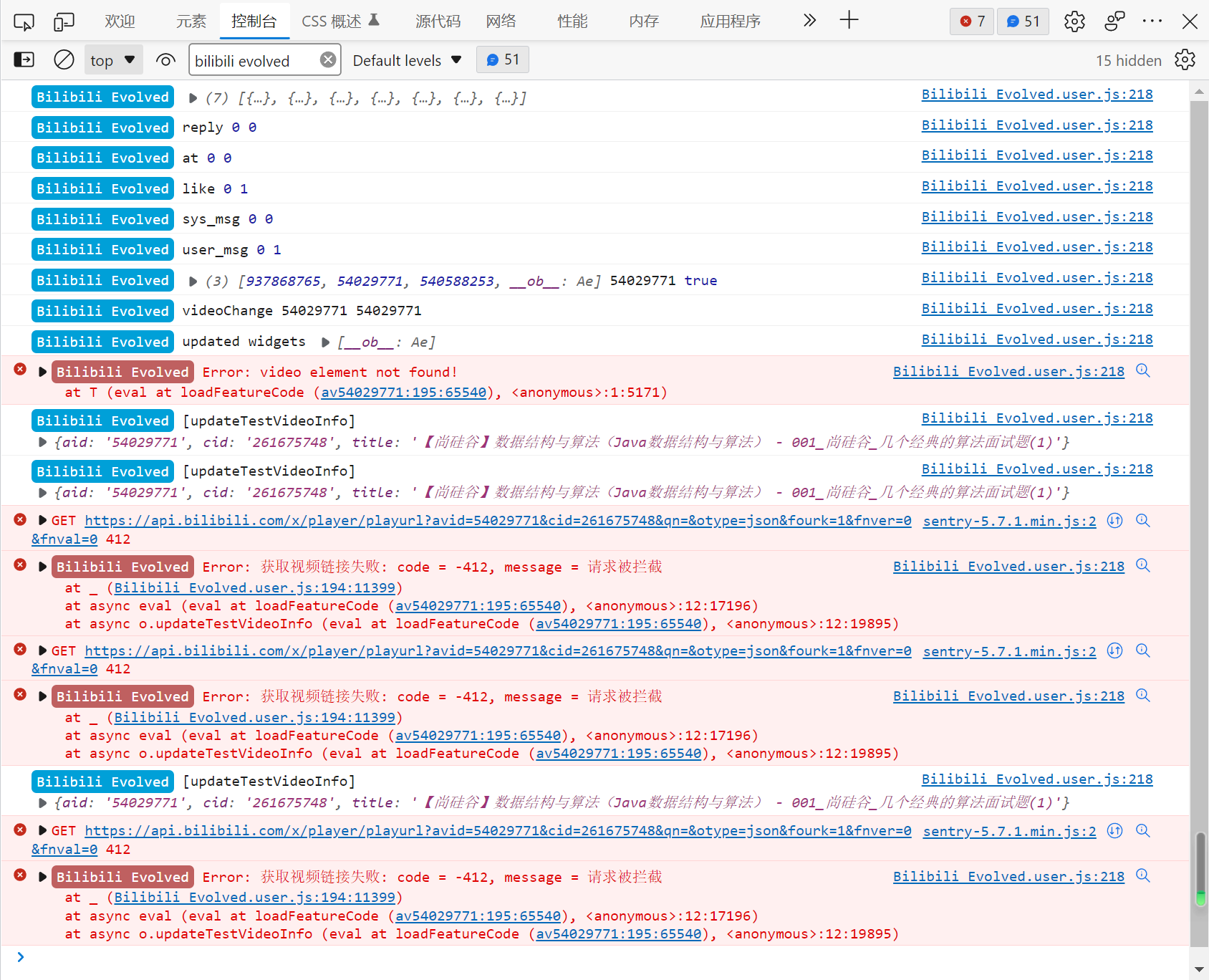
Task: Open av54029771:195:65540 link in video error
Action: [403, 392]
